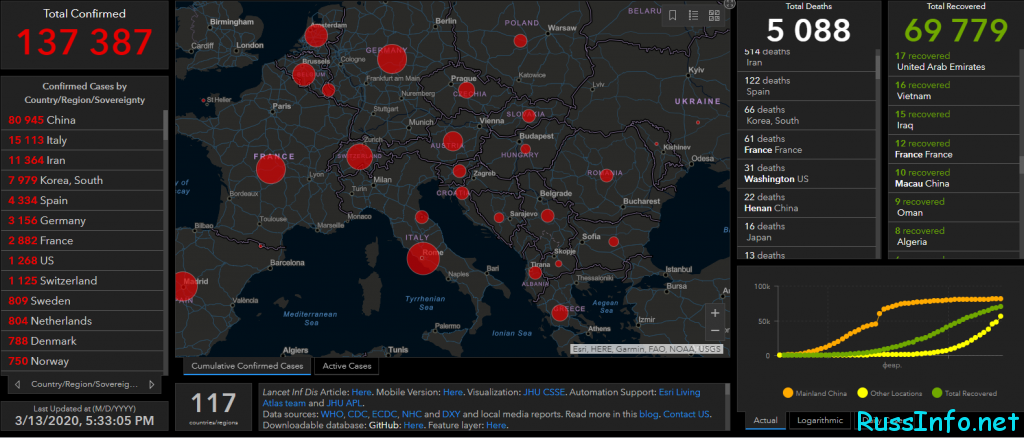
Task: Open the map bookmarks icon
Action: [x=673, y=16]
